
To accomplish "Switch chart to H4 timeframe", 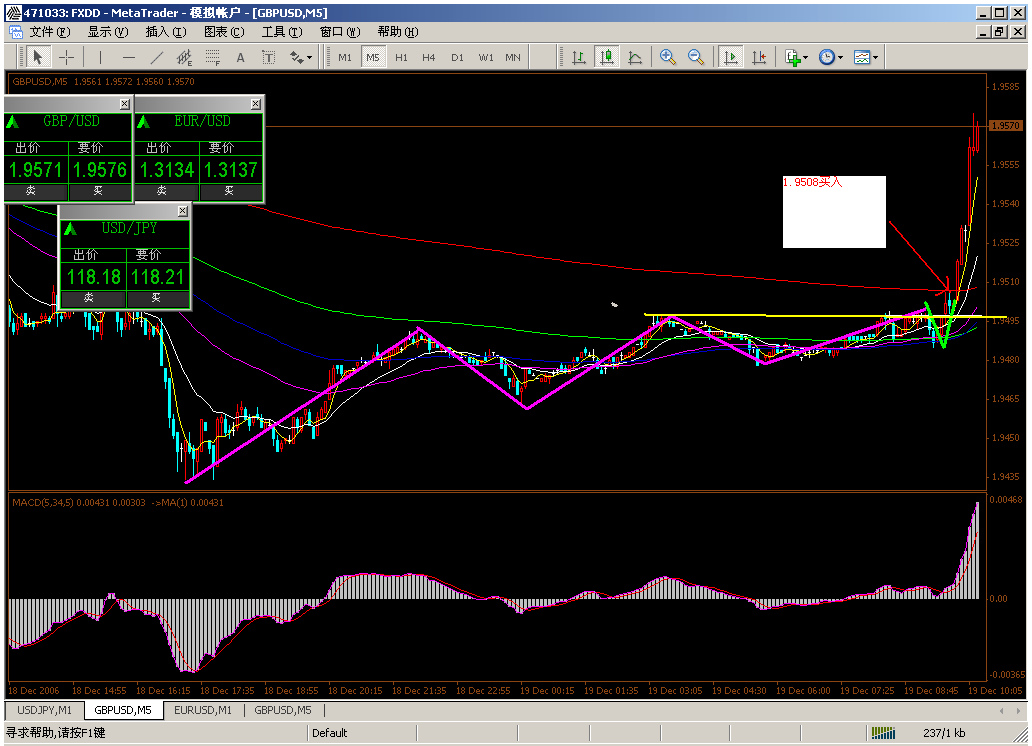I will [x=428, y=58].
